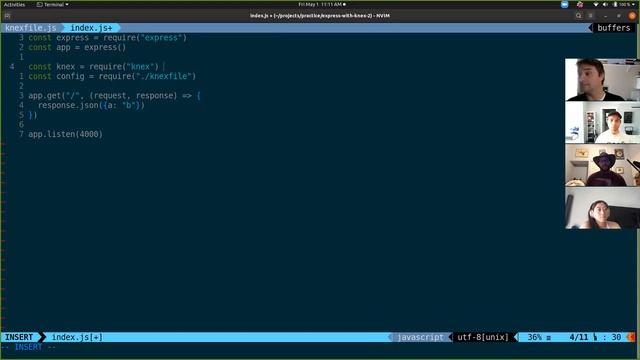
Task: Click the app.listen(4000) line
Action: pyautogui.click(x=65, y=134)
